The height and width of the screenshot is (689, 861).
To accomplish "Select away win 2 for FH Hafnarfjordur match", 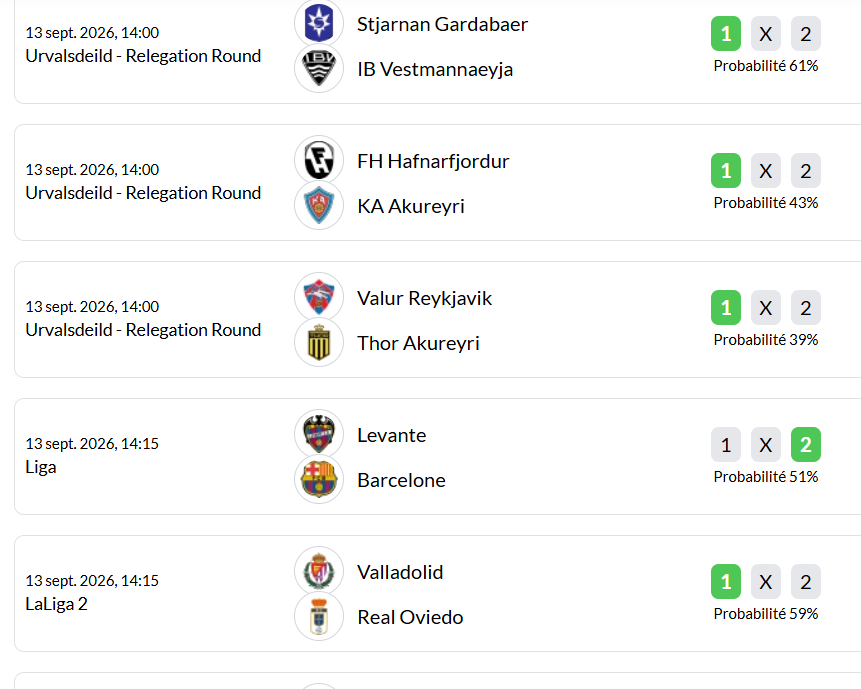I will (x=806, y=170).
